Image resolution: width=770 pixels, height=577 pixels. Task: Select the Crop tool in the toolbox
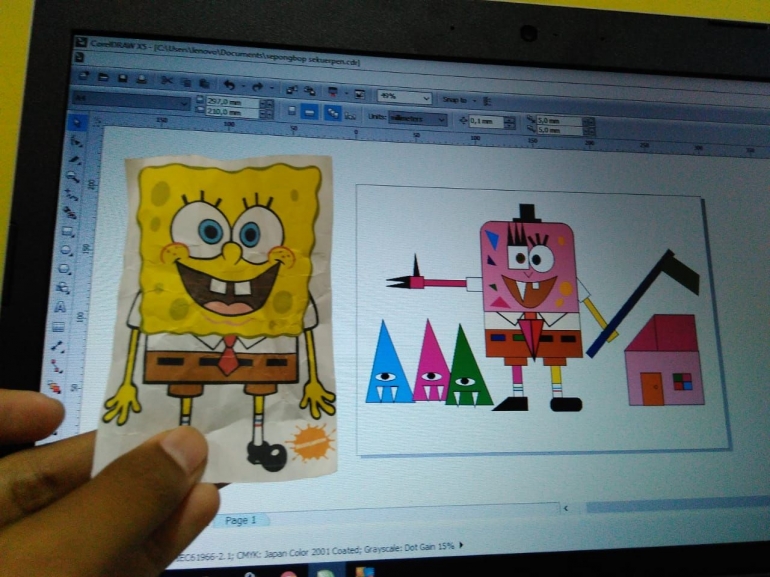75,159
